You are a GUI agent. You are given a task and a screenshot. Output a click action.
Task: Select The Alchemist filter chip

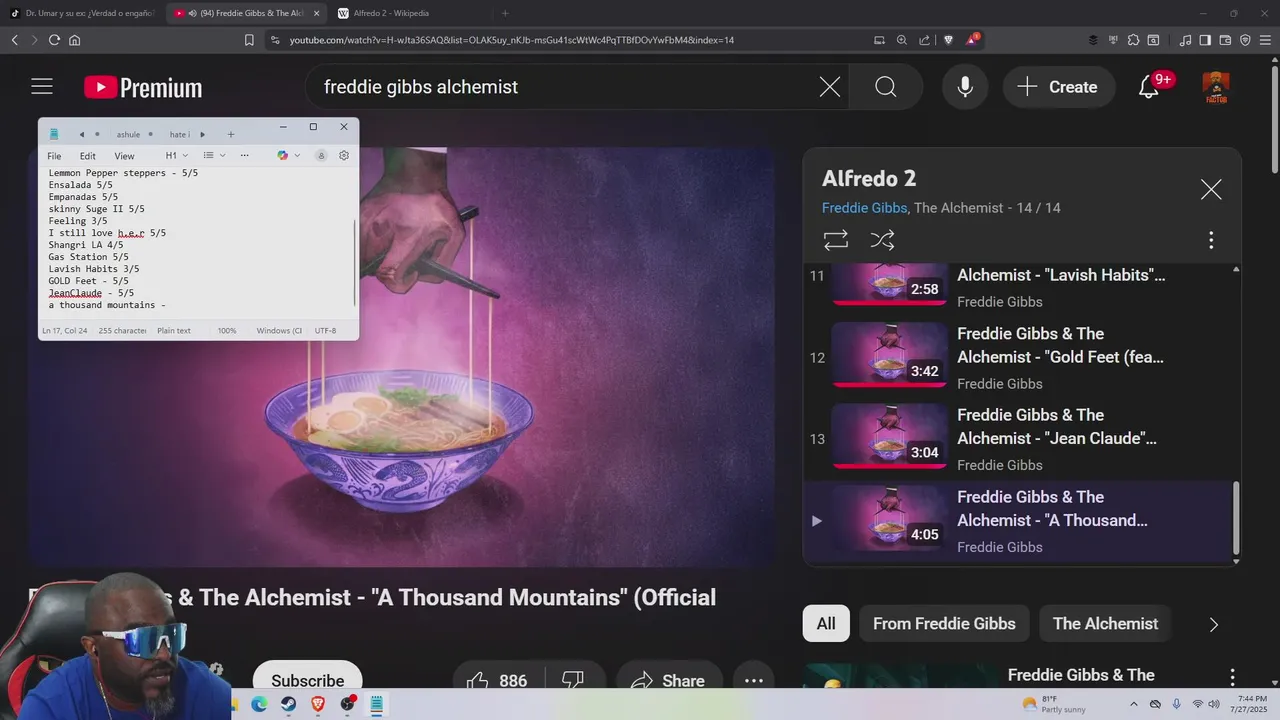(x=1105, y=624)
